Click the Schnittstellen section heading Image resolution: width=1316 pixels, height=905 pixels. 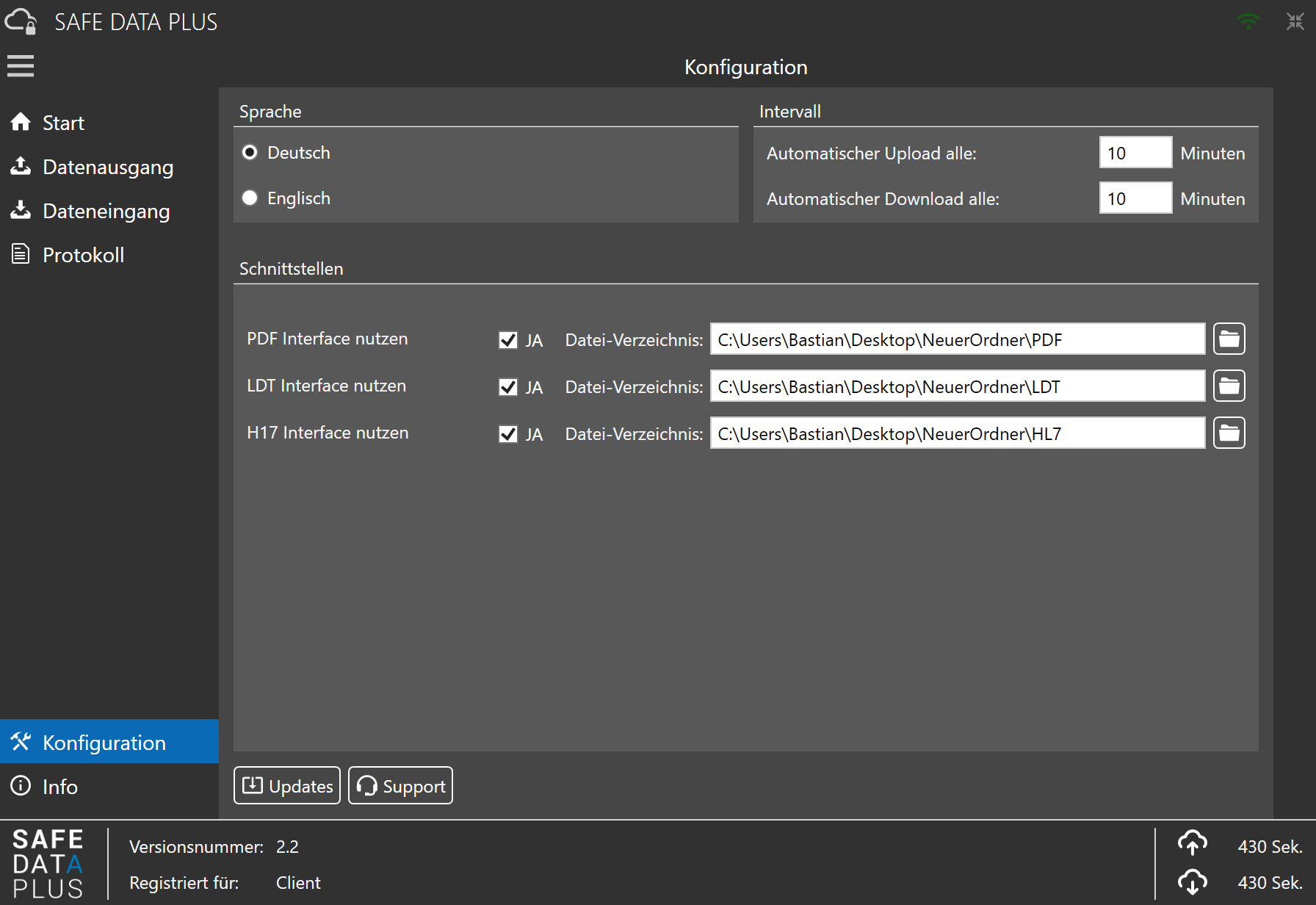(291, 269)
